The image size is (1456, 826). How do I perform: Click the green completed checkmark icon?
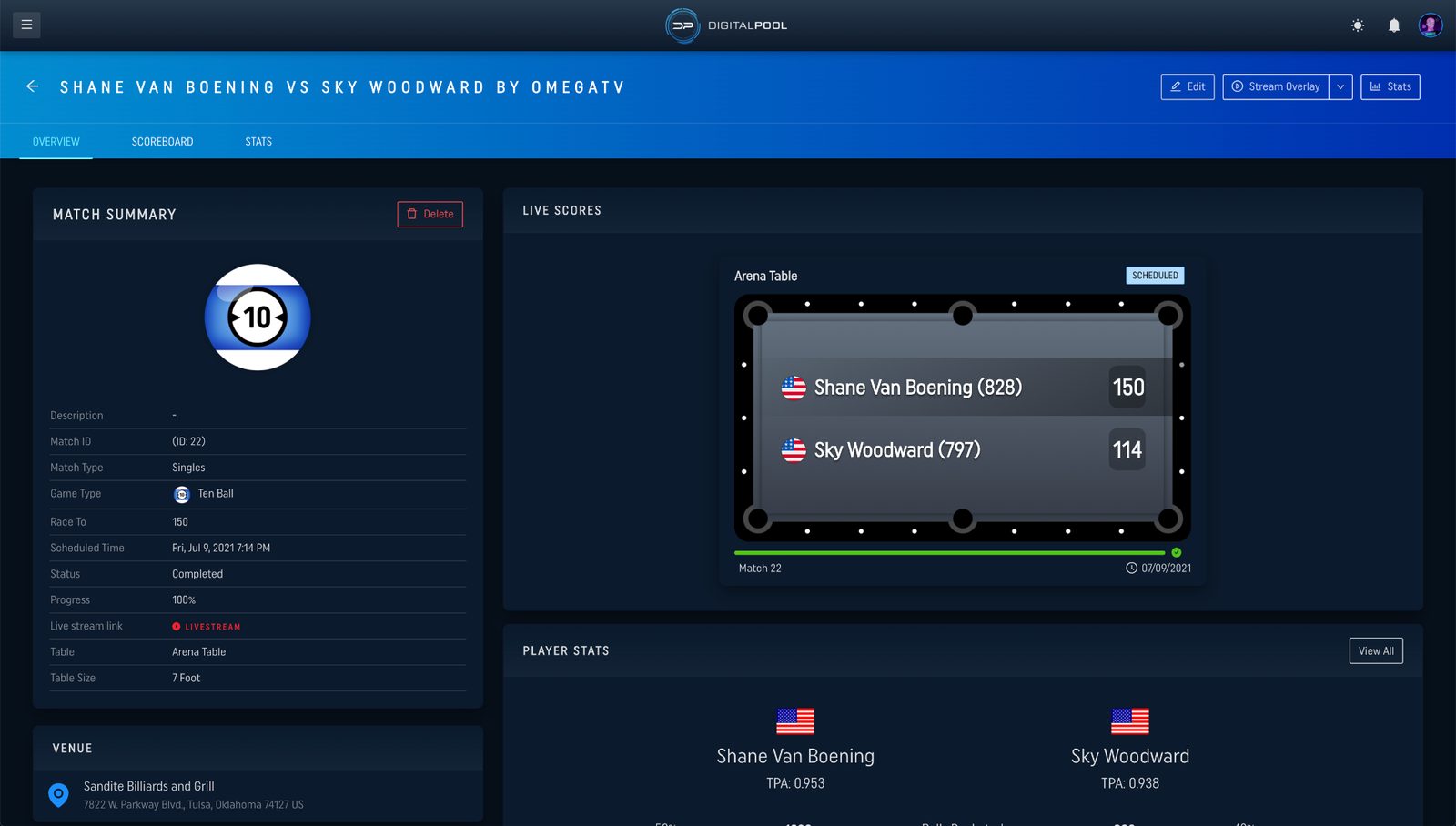point(1177,552)
